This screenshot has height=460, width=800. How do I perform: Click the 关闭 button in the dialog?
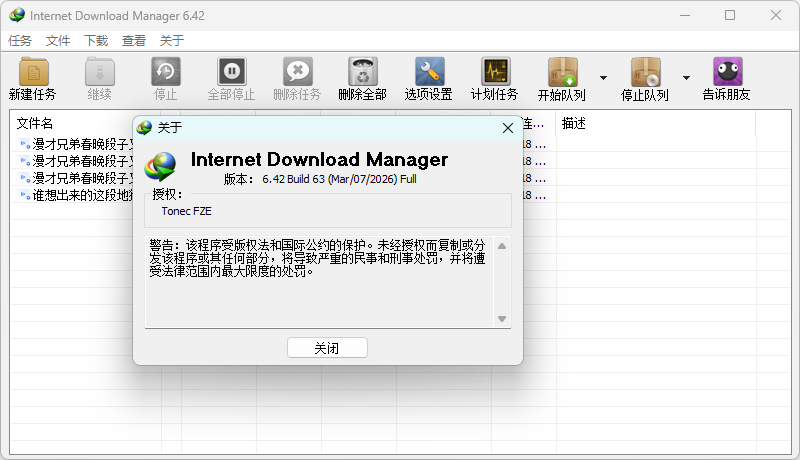327,348
